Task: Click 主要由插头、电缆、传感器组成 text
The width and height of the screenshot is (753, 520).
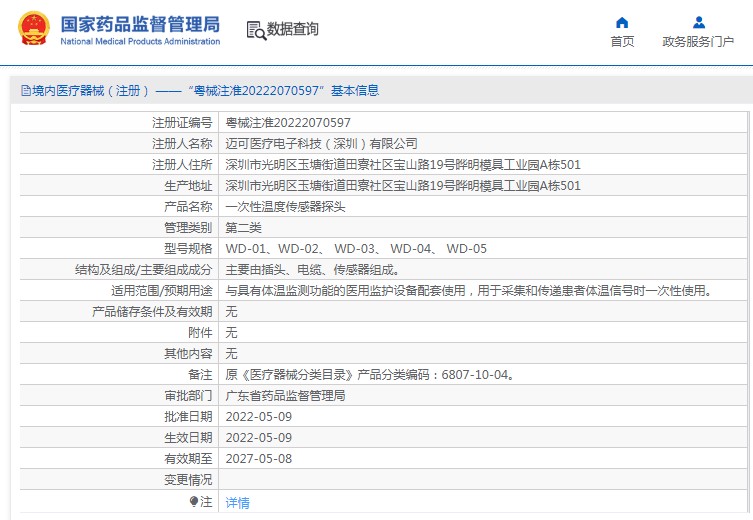Action: point(313,270)
